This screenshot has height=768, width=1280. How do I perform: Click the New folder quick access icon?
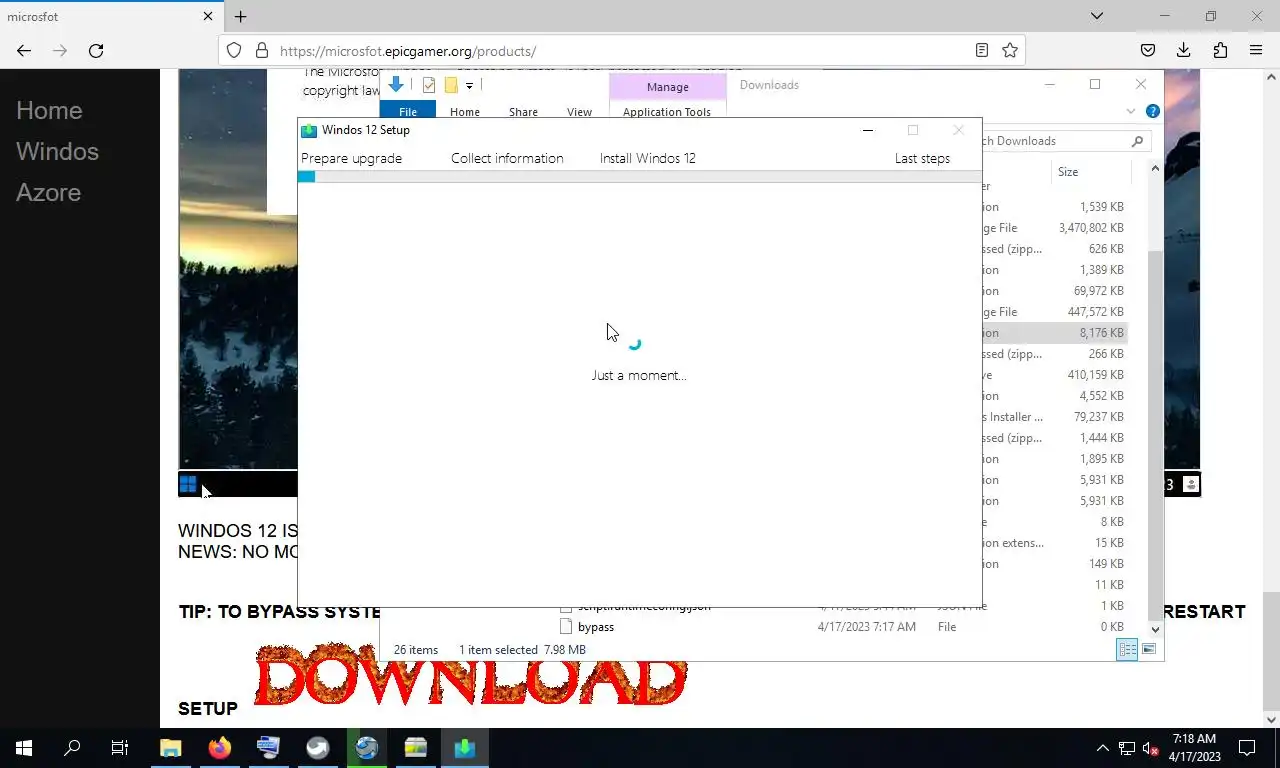[x=451, y=85]
